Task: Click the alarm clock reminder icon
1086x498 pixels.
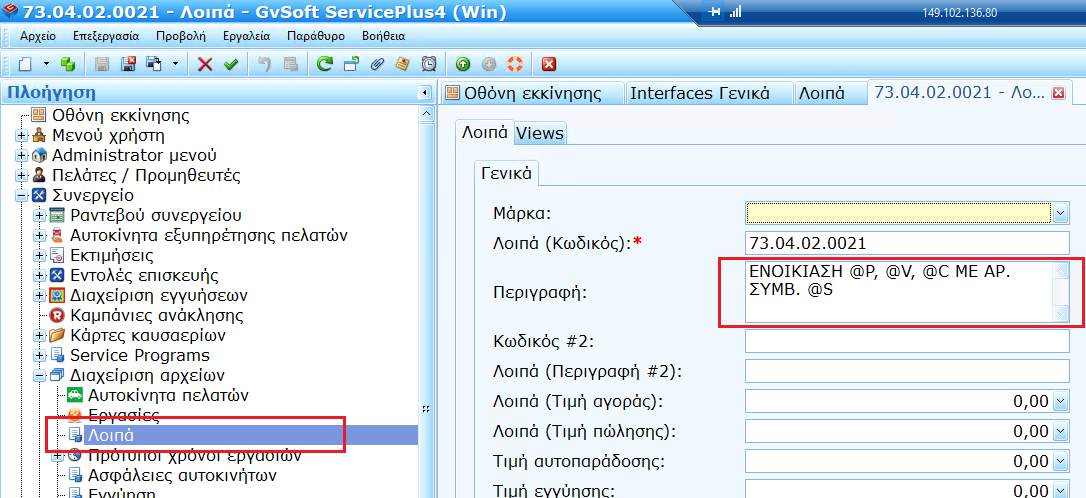Action: coord(429,64)
